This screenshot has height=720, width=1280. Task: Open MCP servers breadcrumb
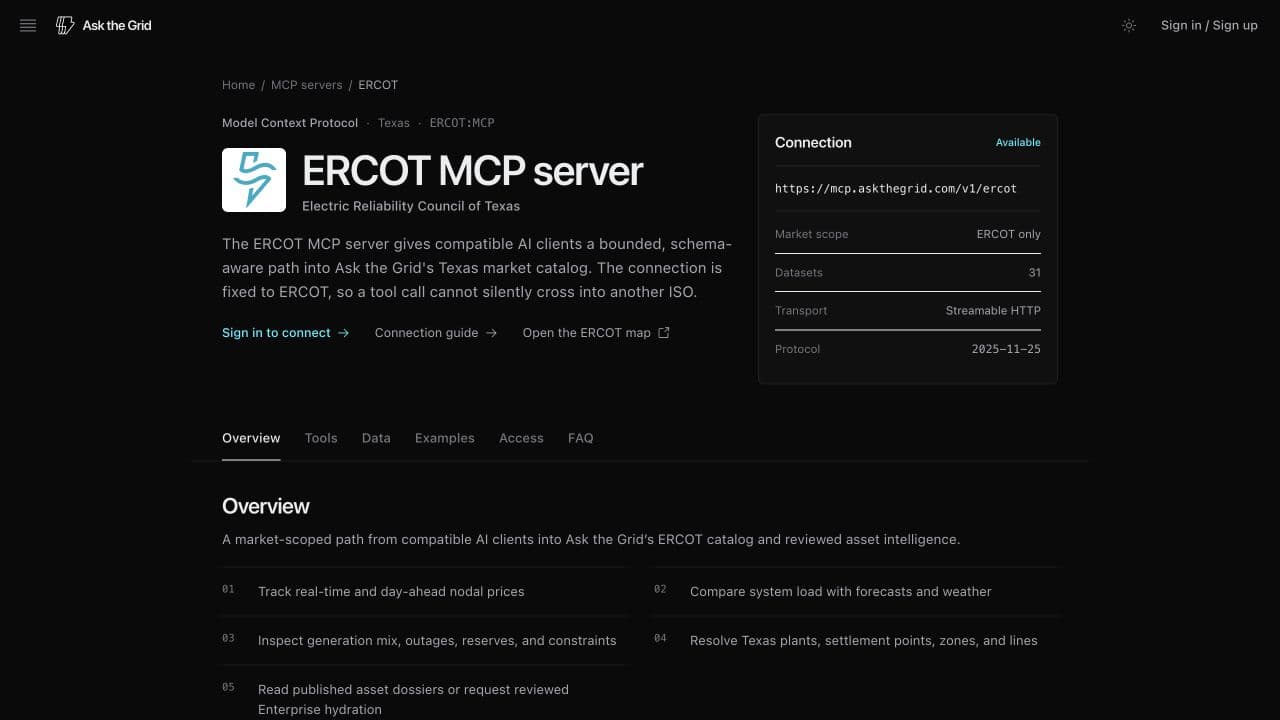tap(306, 85)
